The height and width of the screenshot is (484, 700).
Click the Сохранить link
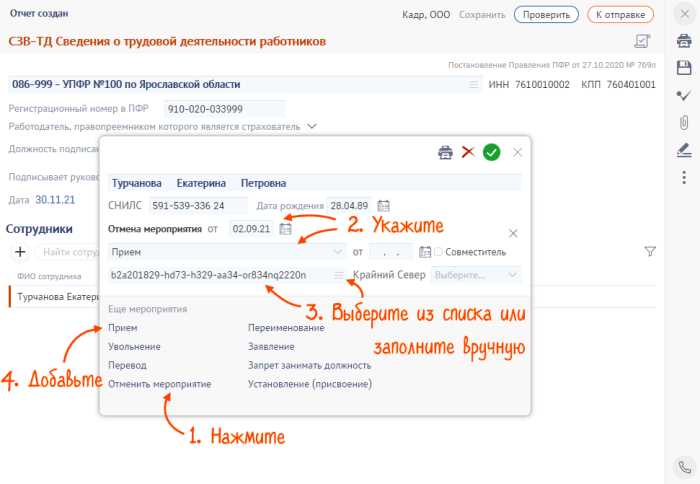tap(482, 15)
